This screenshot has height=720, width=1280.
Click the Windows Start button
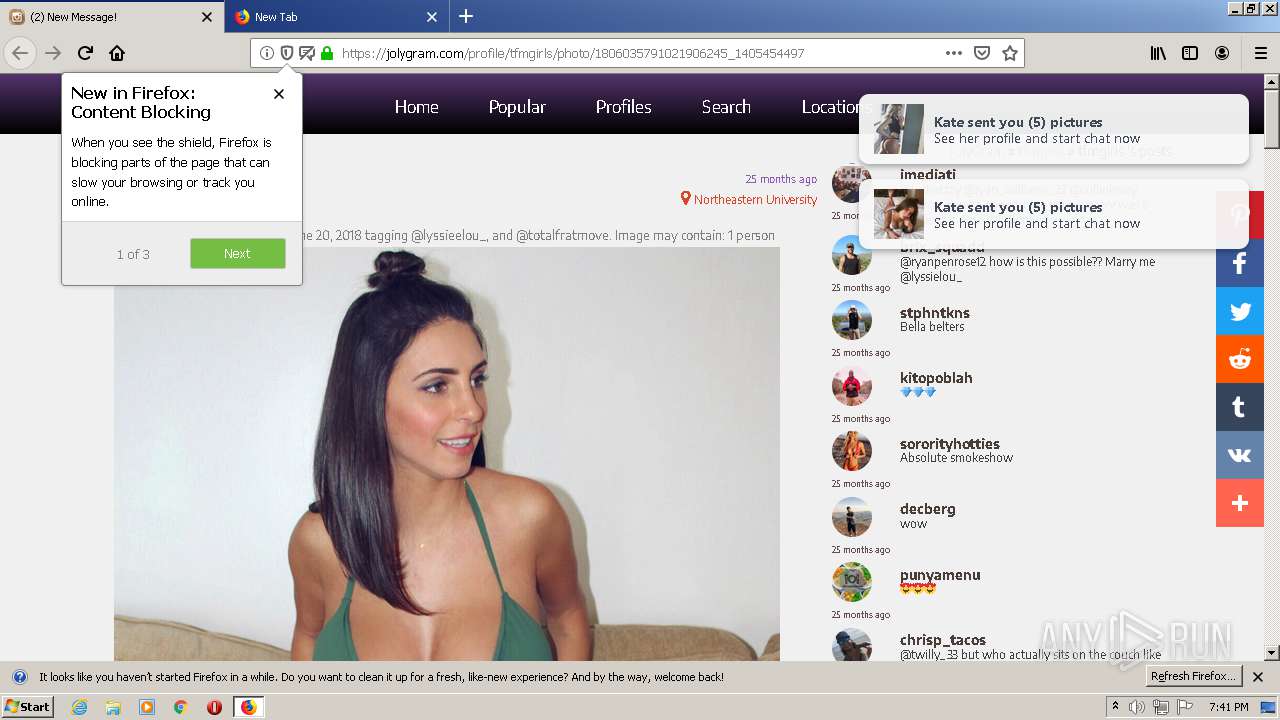tap(28, 707)
